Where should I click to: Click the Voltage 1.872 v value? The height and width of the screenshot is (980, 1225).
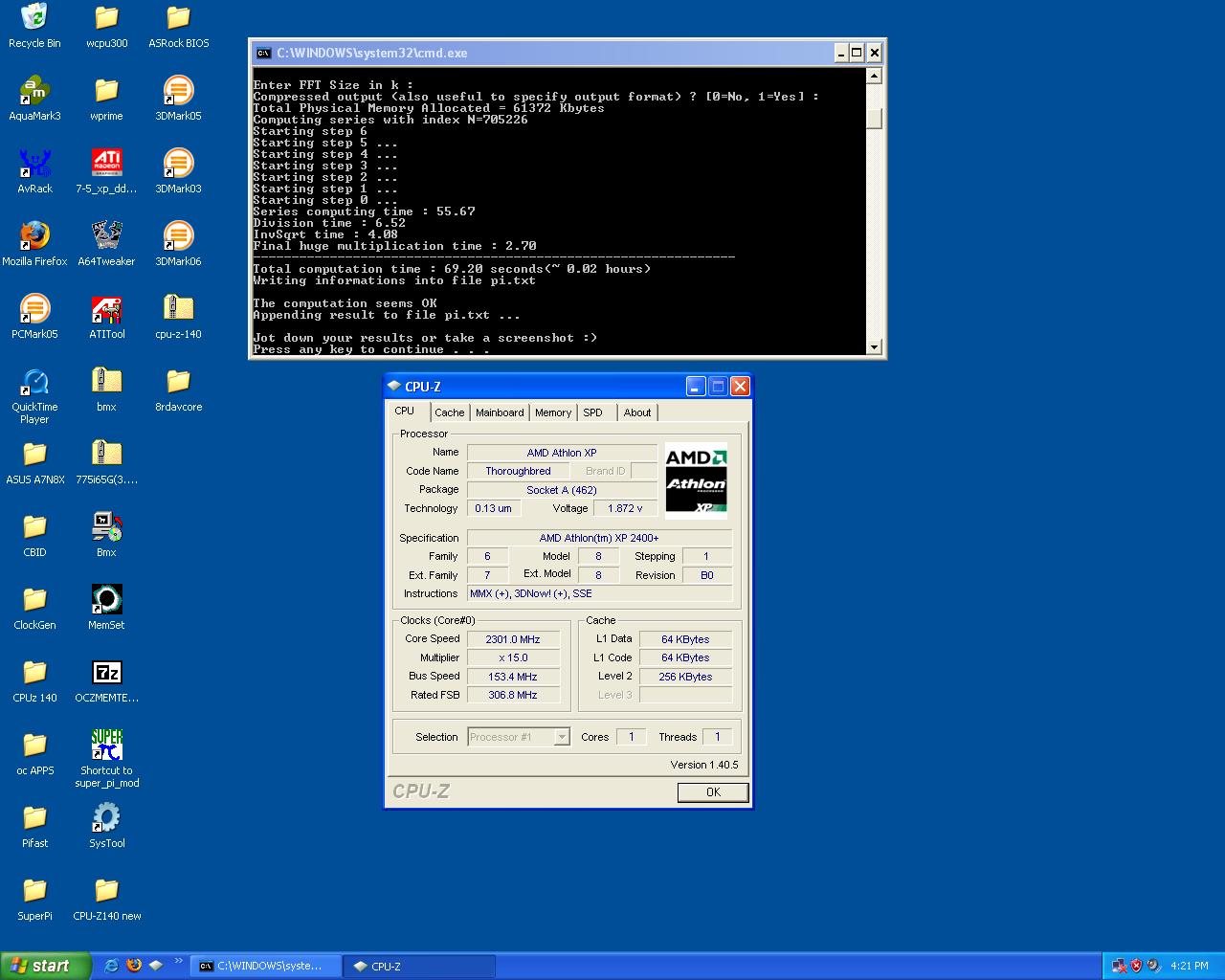click(625, 508)
